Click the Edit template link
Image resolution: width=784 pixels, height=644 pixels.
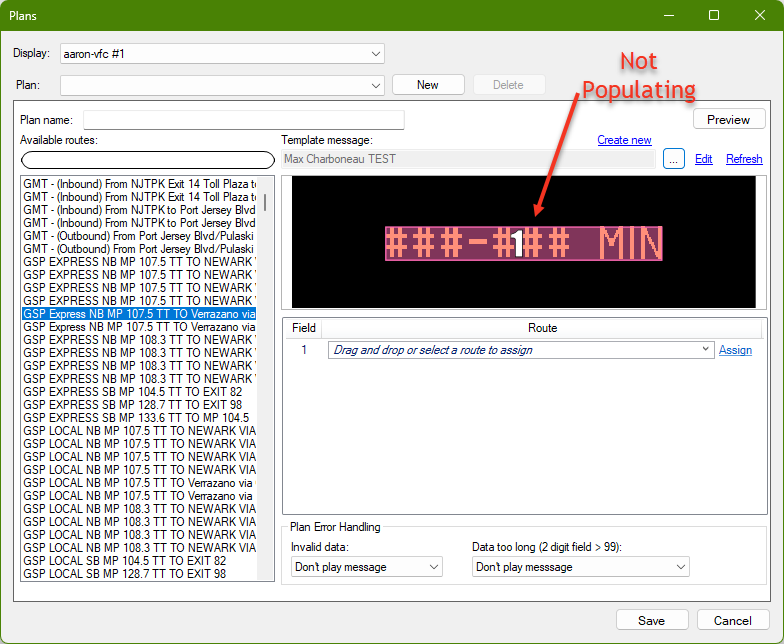704,159
